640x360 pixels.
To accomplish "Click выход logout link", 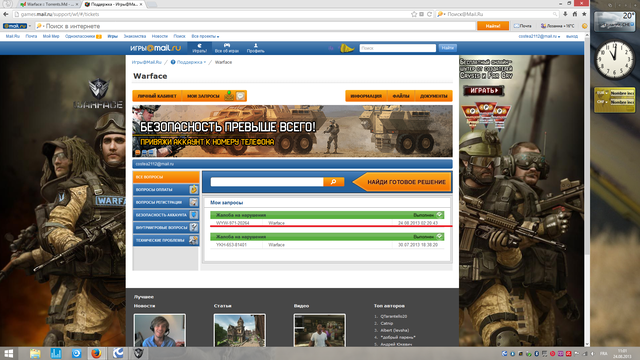I will coord(572,36).
